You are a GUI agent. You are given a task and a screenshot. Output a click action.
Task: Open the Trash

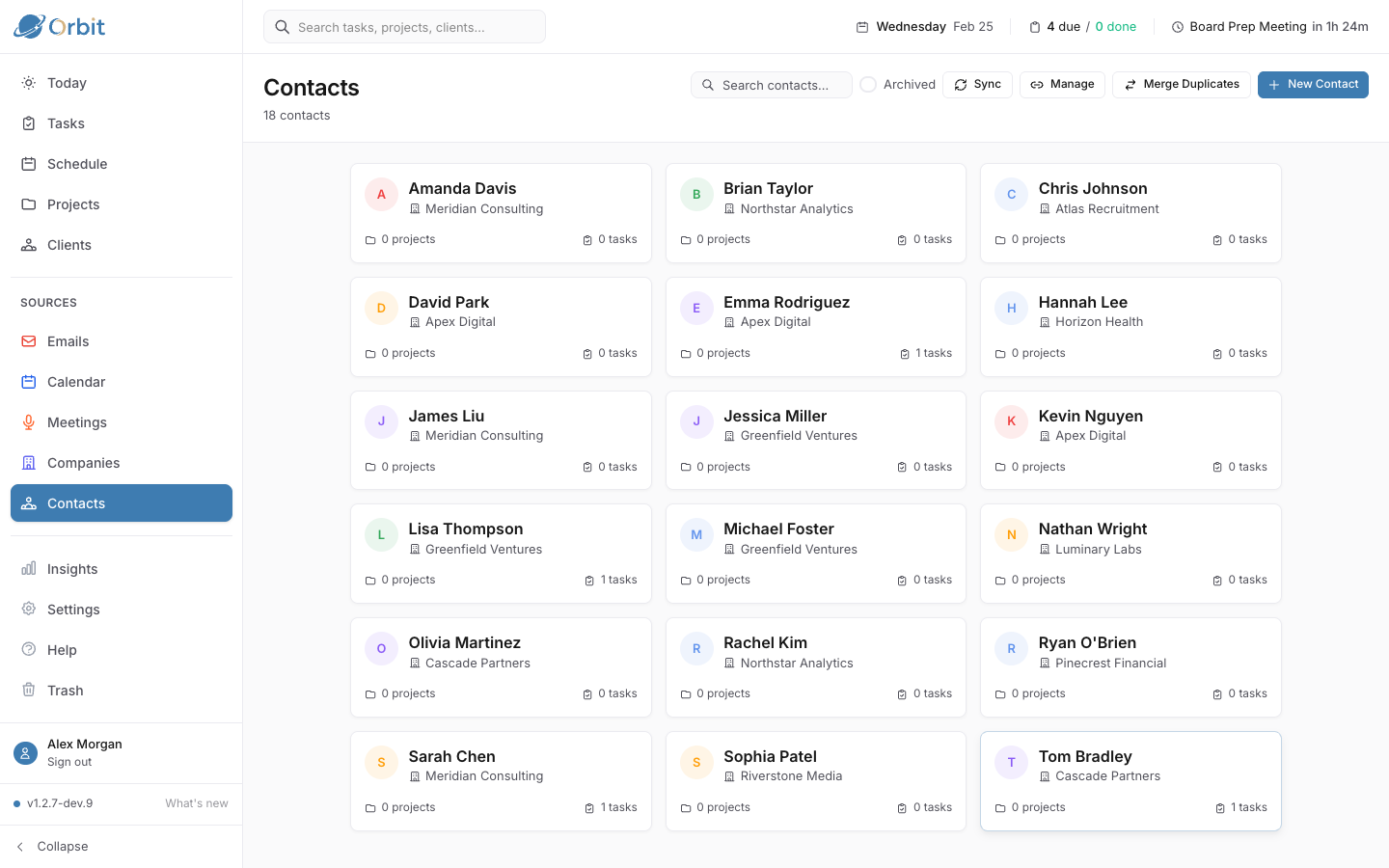click(65, 690)
